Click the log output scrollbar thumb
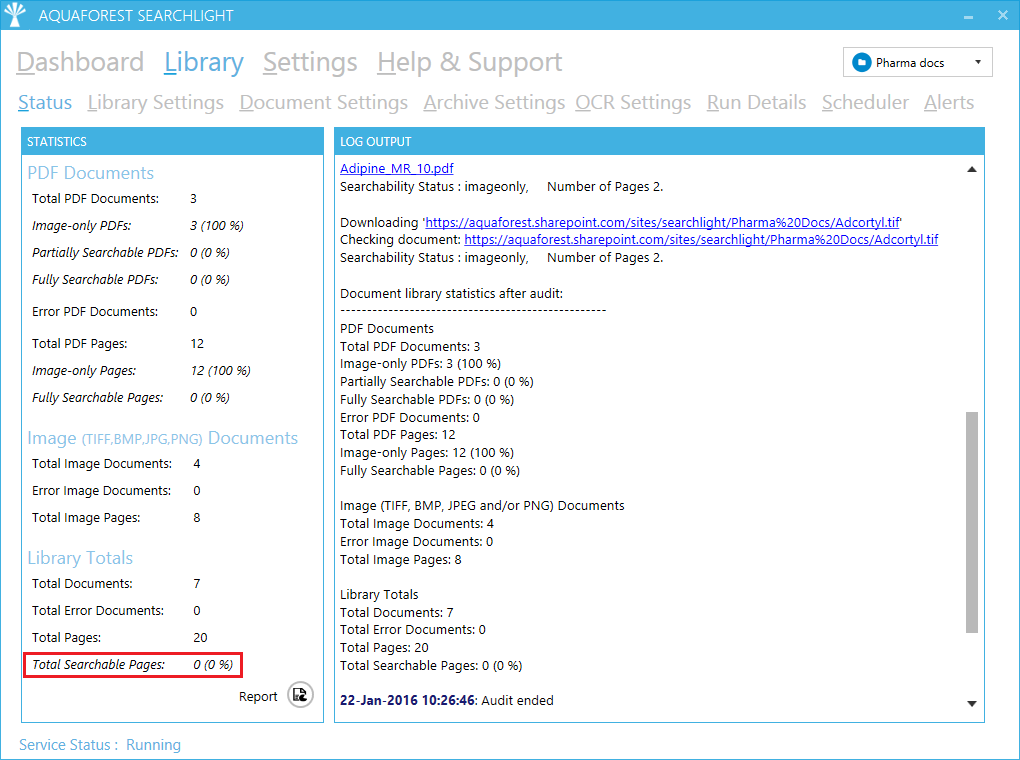Screen dimensions: 1020x760 (972, 522)
